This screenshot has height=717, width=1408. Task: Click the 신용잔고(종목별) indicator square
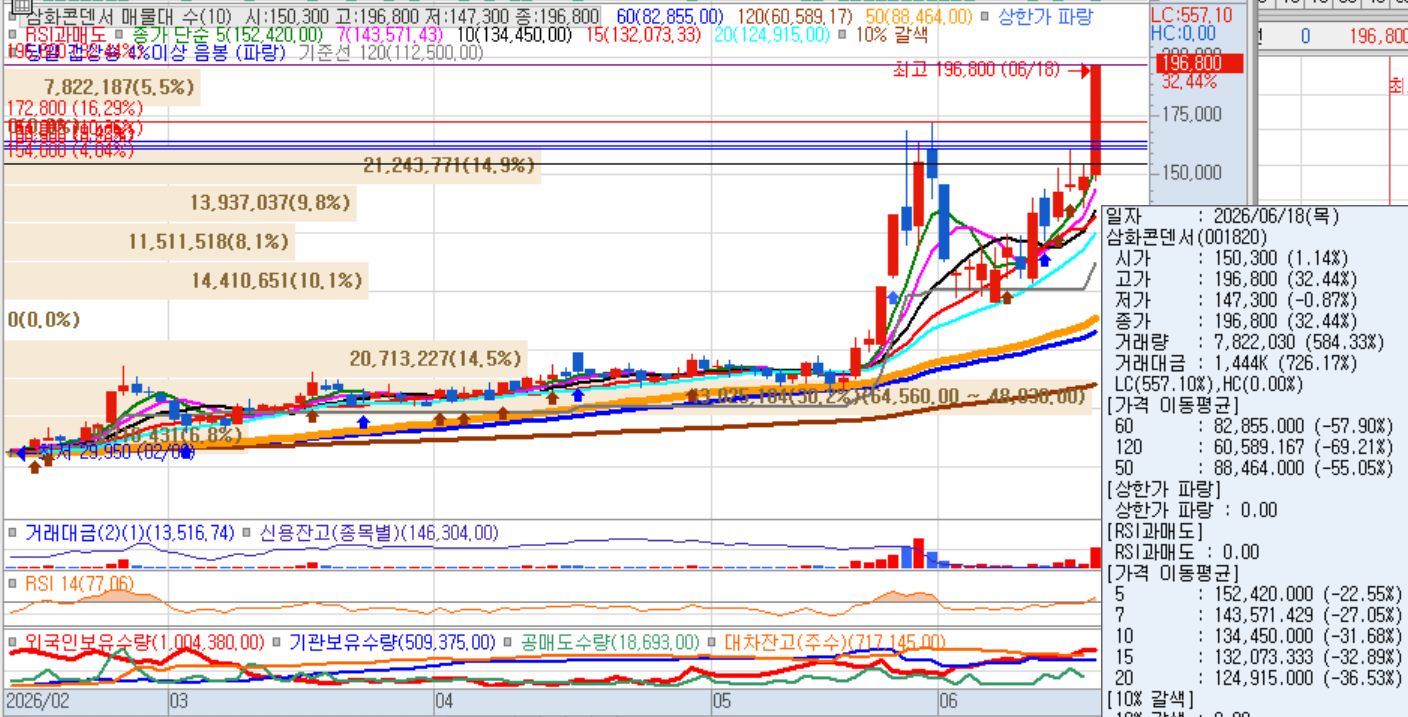click(245, 533)
